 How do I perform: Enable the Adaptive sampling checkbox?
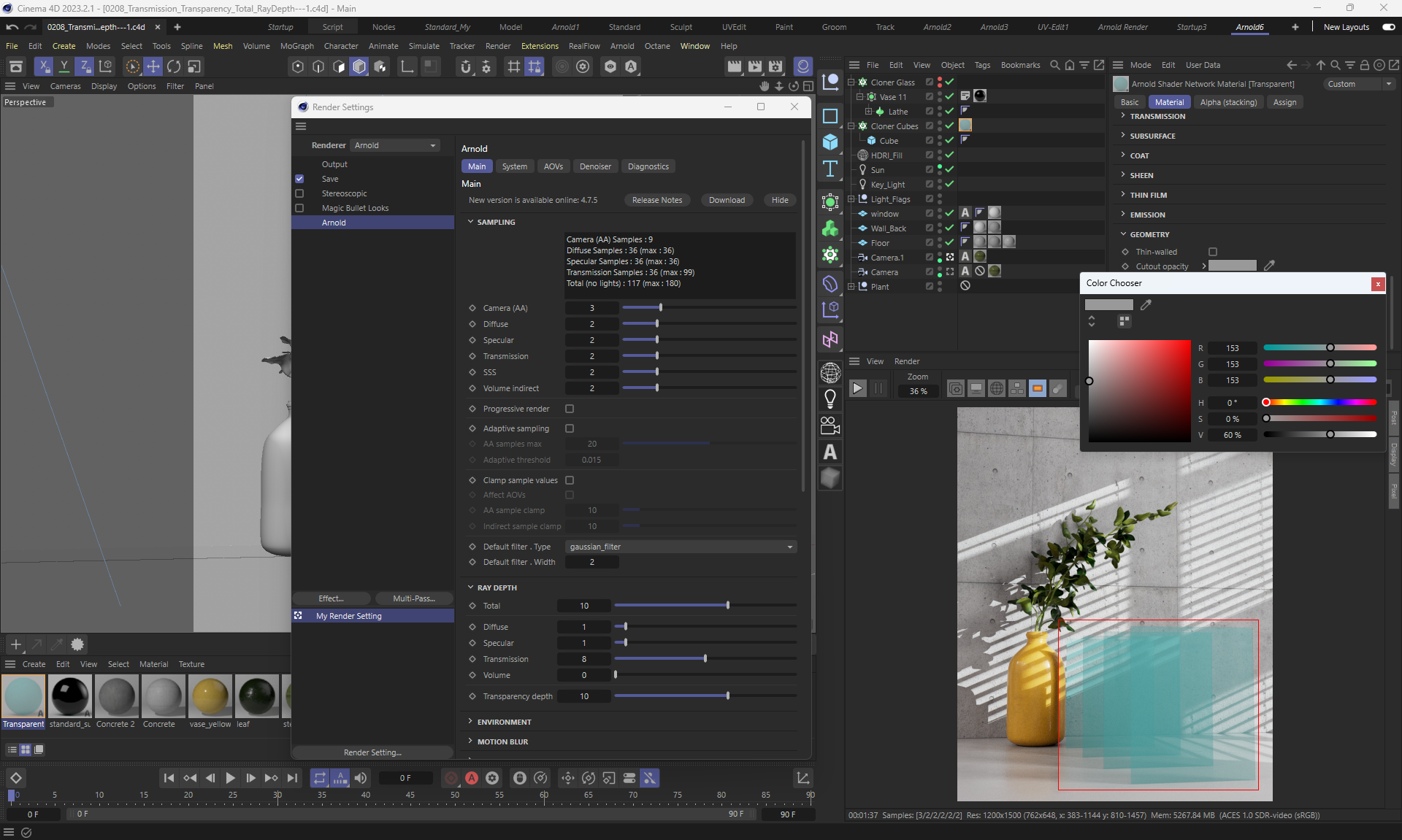tap(570, 428)
